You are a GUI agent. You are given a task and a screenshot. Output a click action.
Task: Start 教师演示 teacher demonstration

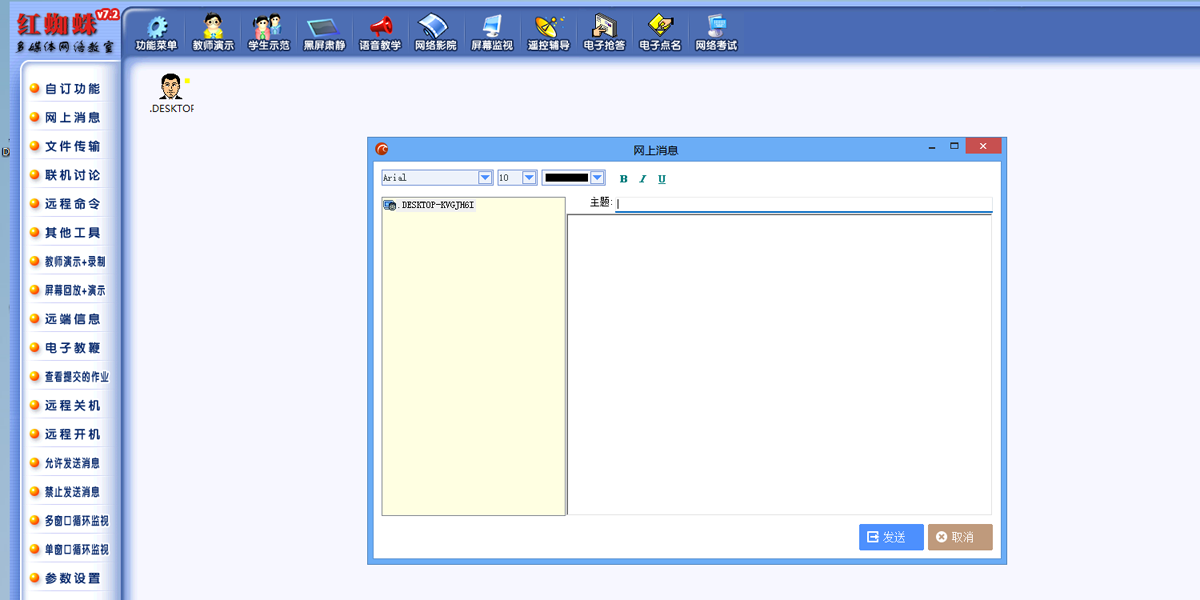coord(213,29)
